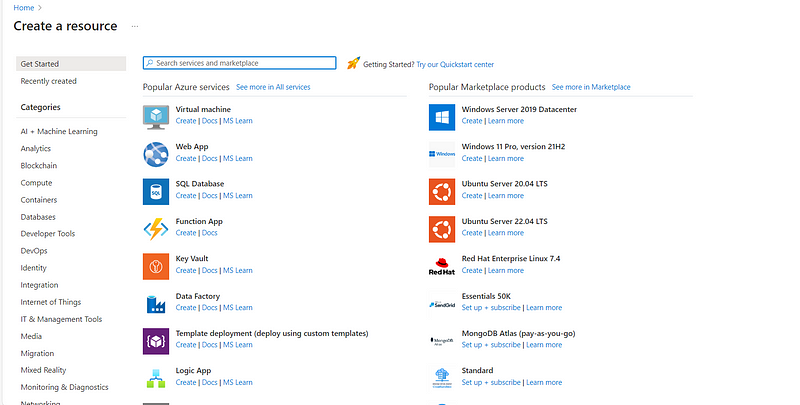
Task: Click the Quickstart rocket icon
Action: [x=353, y=63]
